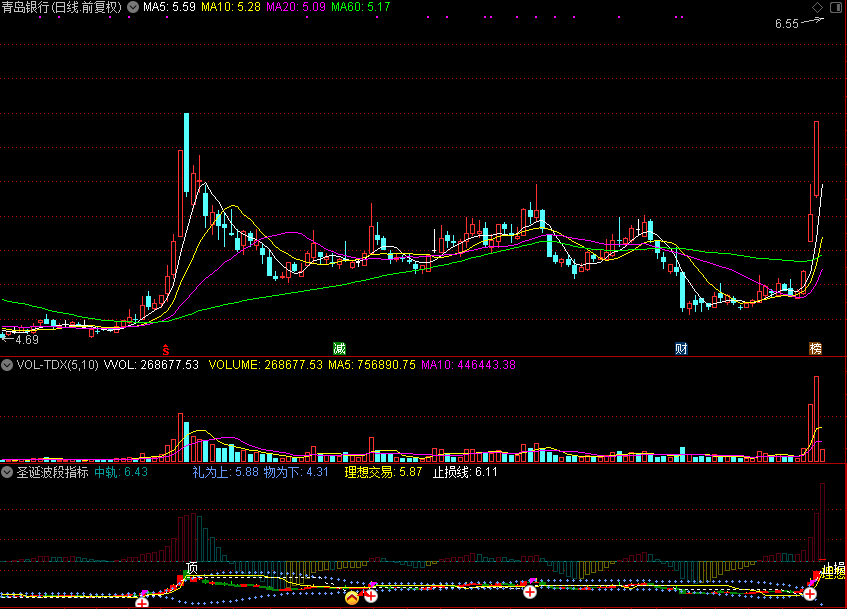Click the 理想交易: 5.87 value
The height and width of the screenshot is (609, 847).
coord(384,472)
